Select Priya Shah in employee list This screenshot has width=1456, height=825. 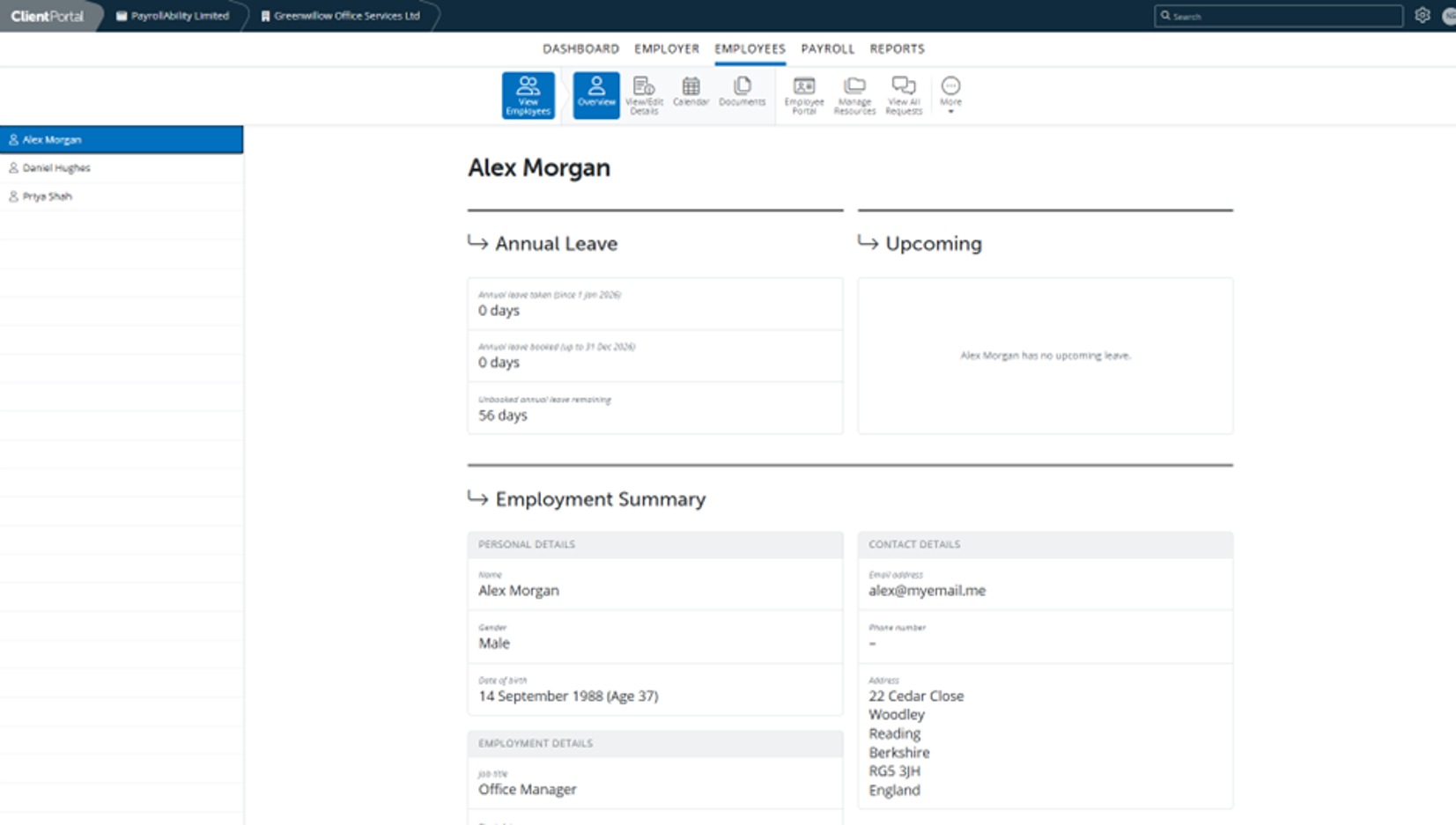coord(48,196)
